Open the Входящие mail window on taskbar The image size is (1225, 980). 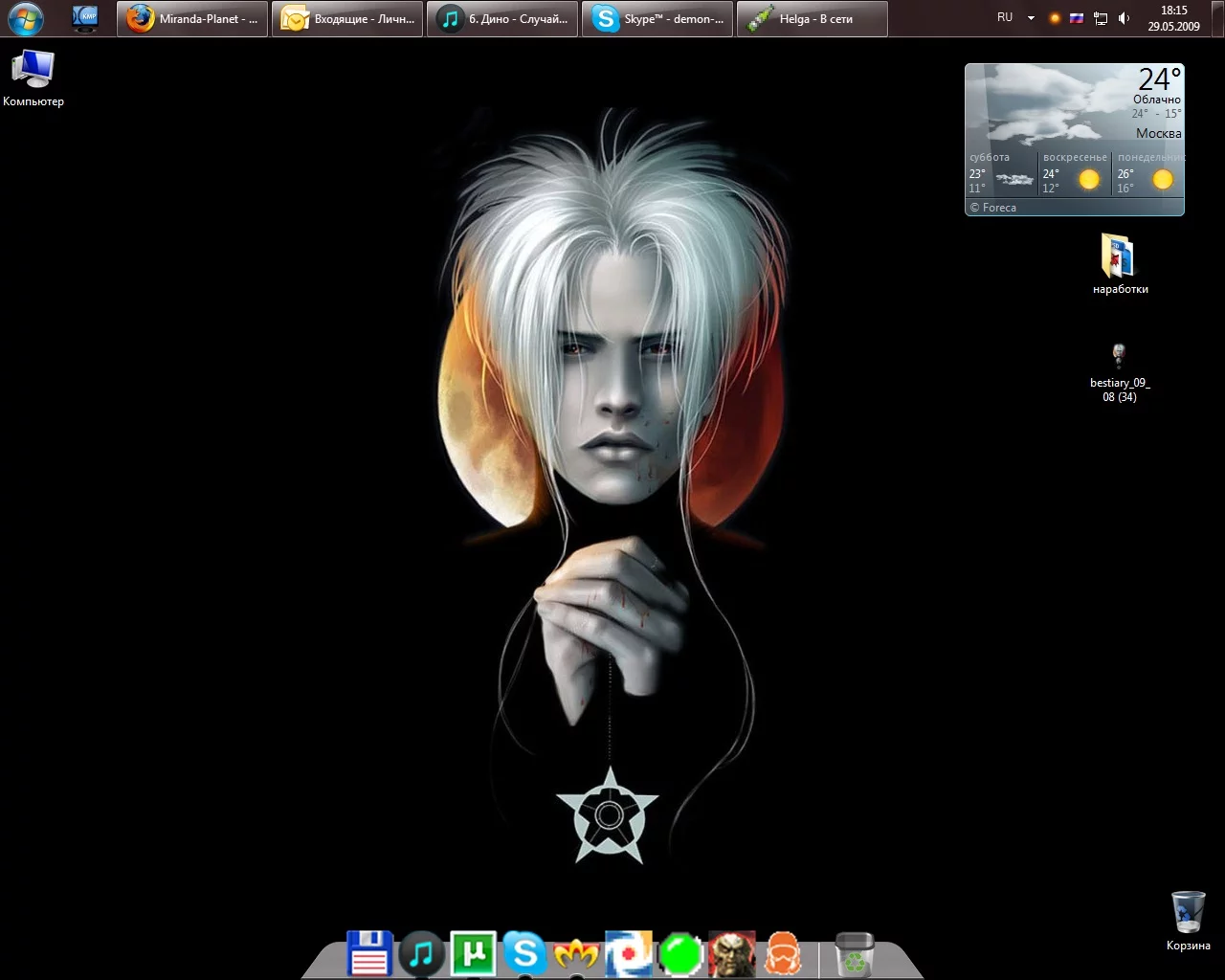[347, 18]
